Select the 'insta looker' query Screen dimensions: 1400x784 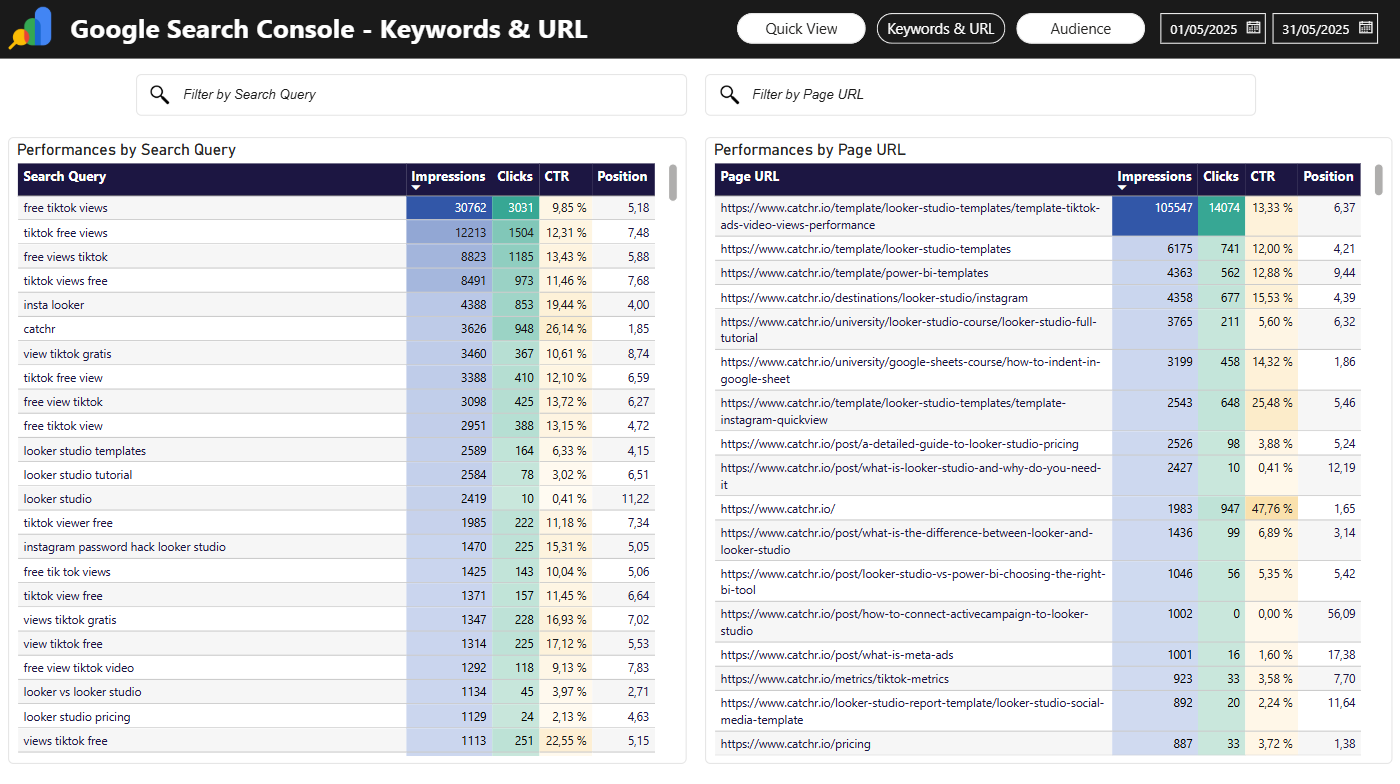pyautogui.click(x=54, y=305)
